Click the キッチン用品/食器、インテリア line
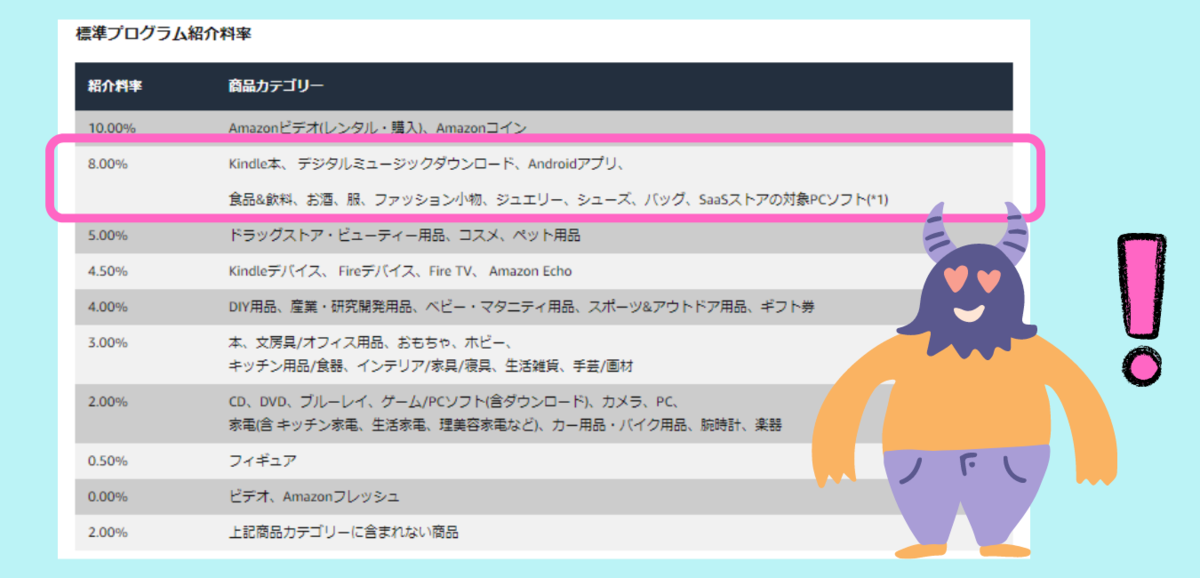Image resolution: width=1200 pixels, height=578 pixels. coord(431,365)
